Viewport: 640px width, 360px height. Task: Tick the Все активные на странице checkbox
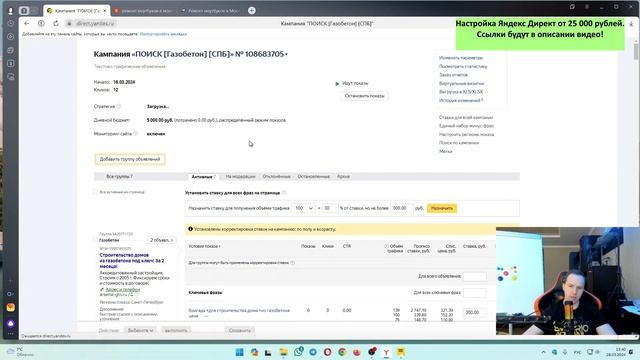(x=96, y=191)
